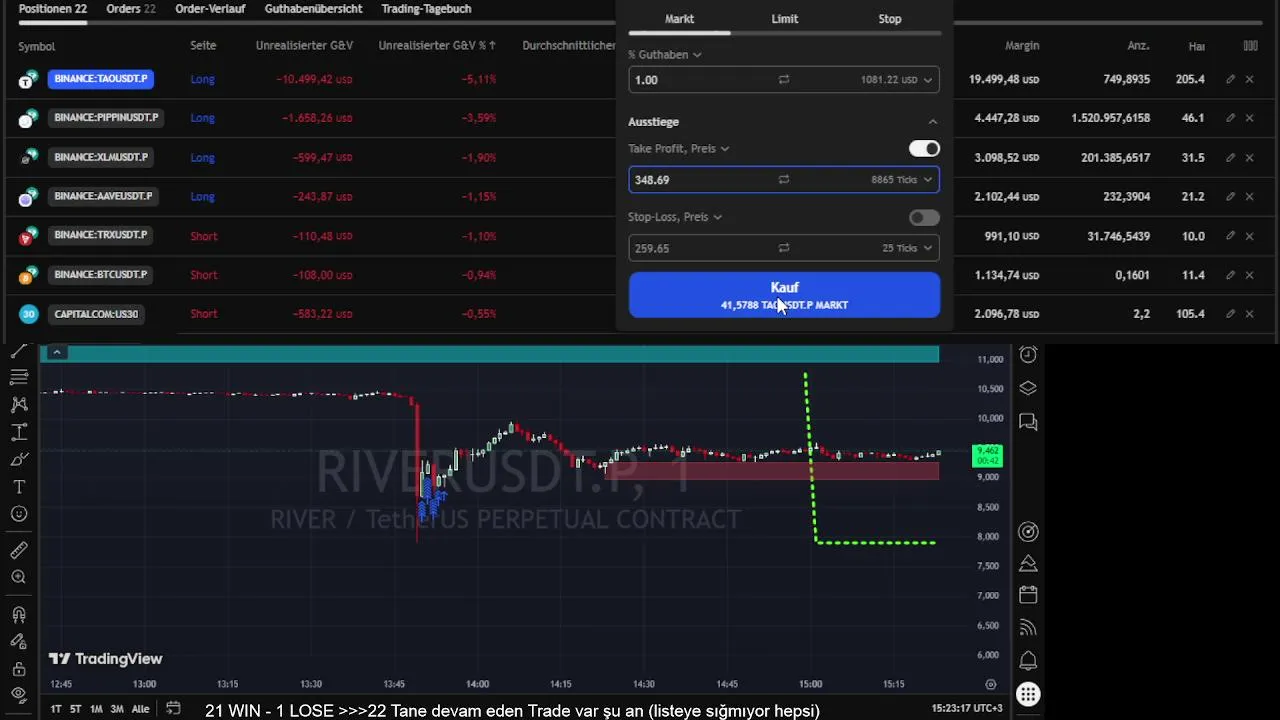Open the Fibonacci retracement tool
The width and height of the screenshot is (1280, 720).
pyautogui.click(x=19, y=377)
